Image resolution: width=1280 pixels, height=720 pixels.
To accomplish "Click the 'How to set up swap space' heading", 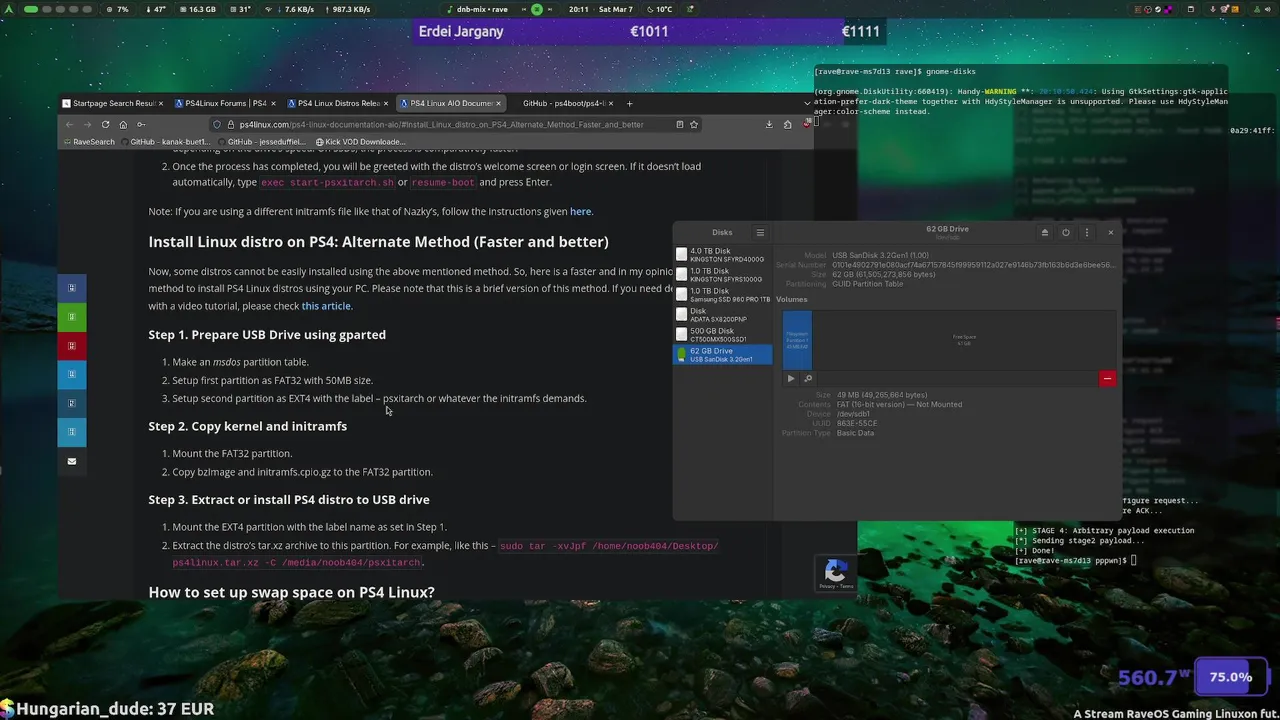I will [x=291, y=592].
